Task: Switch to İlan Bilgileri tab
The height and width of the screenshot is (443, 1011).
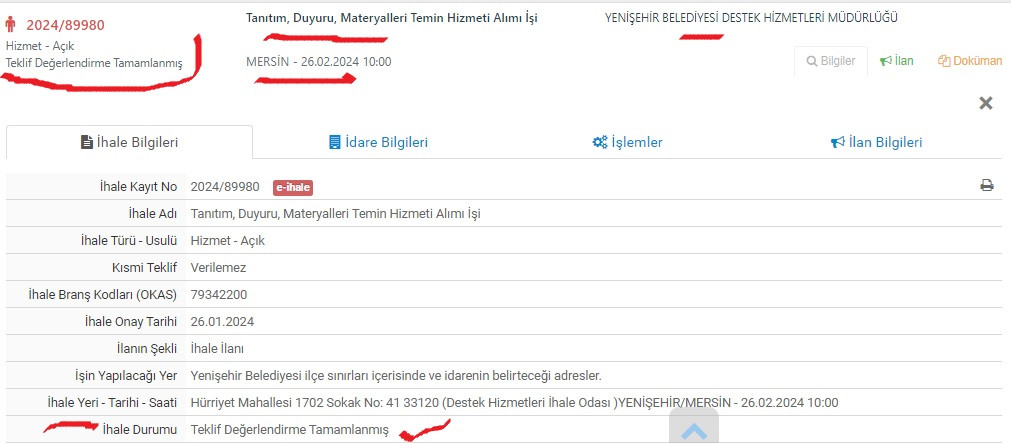Action: [876, 142]
